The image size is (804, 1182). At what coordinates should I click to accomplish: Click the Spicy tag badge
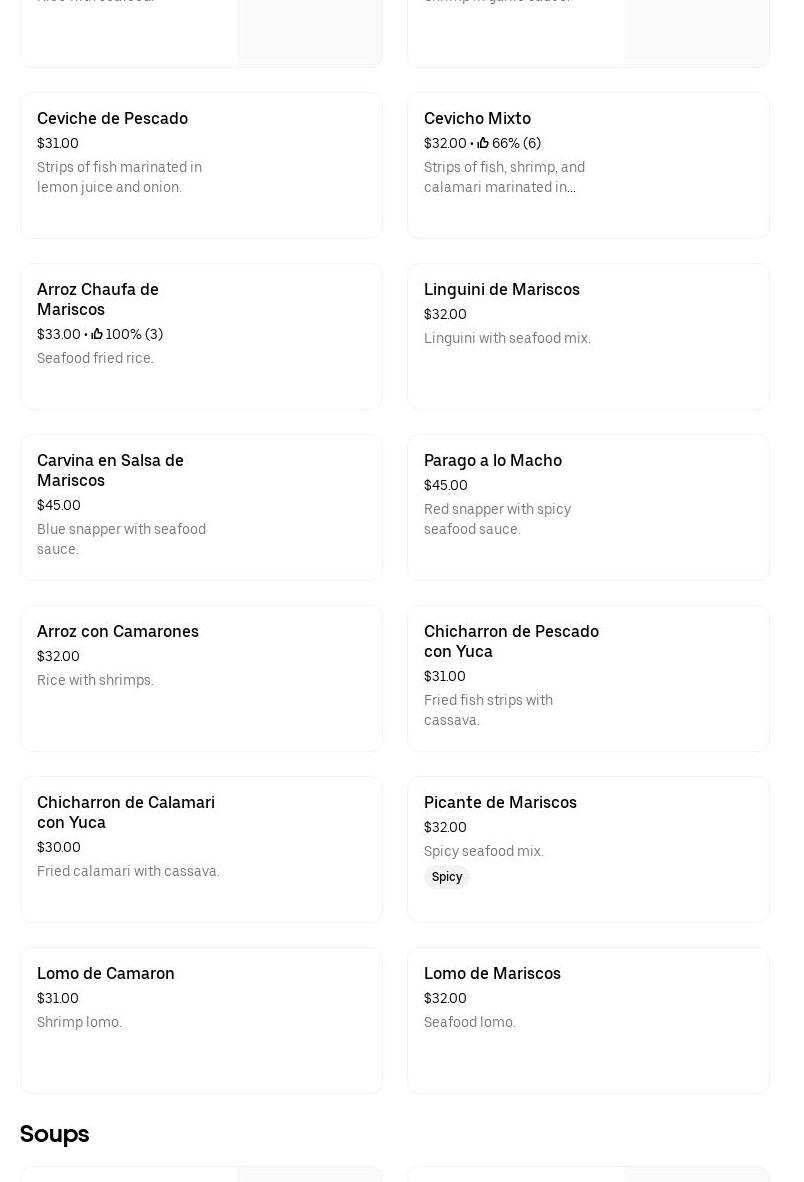pyautogui.click(x=447, y=877)
